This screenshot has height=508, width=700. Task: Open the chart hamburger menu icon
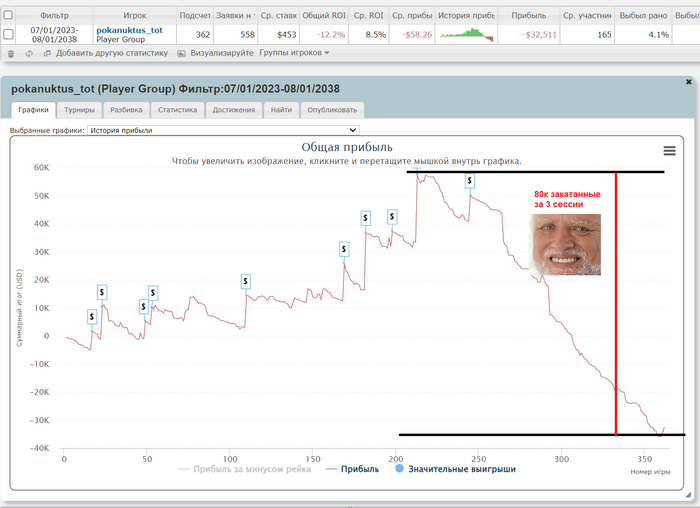point(669,151)
